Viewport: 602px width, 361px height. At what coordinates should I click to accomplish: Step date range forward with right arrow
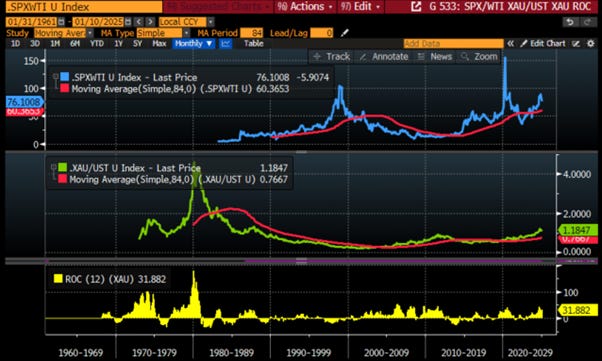150,22
